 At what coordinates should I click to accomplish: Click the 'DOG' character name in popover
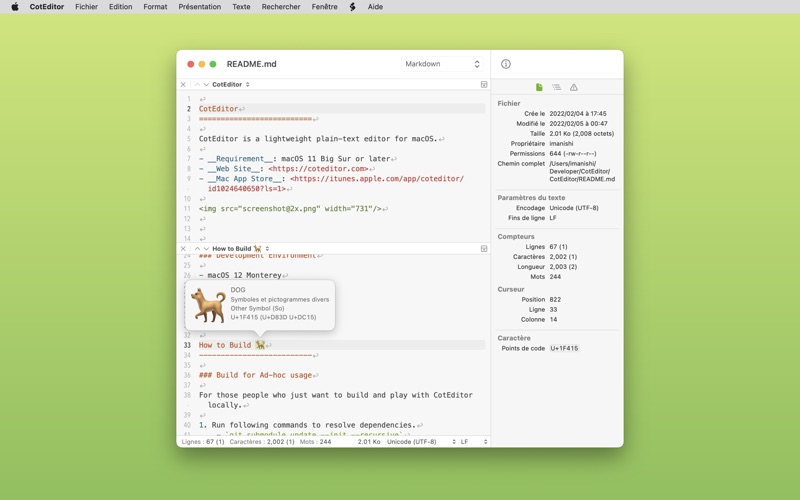(238, 290)
